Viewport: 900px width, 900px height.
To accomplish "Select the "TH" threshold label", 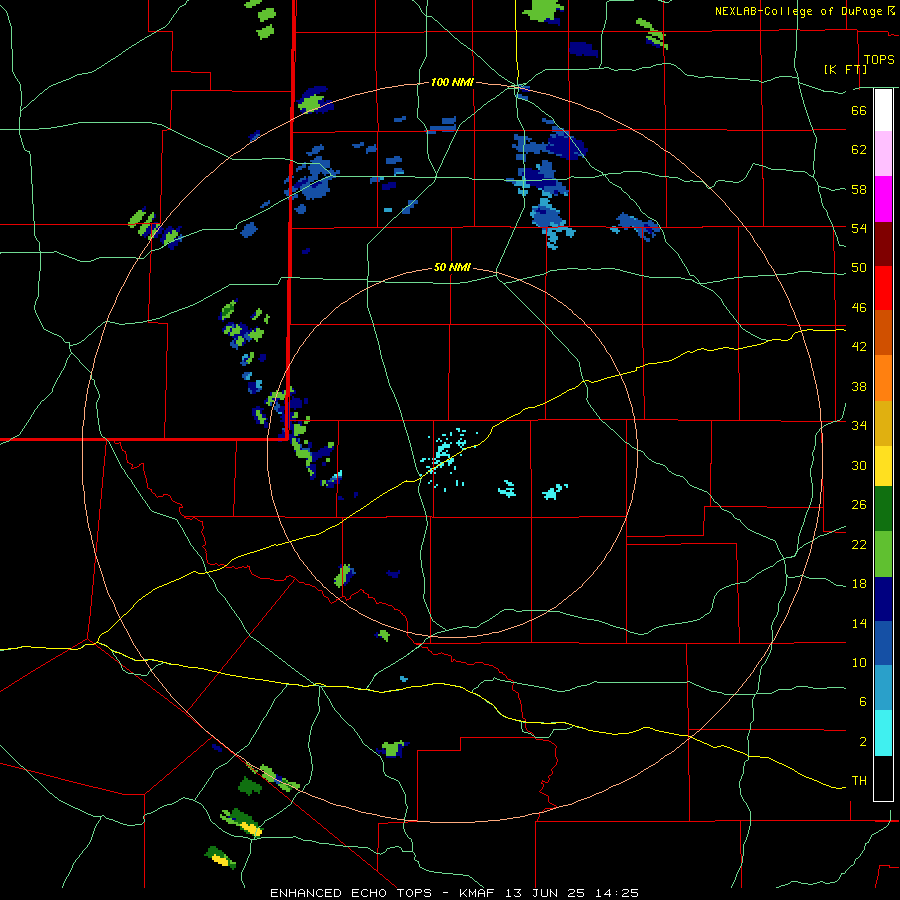I will tap(859, 781).
